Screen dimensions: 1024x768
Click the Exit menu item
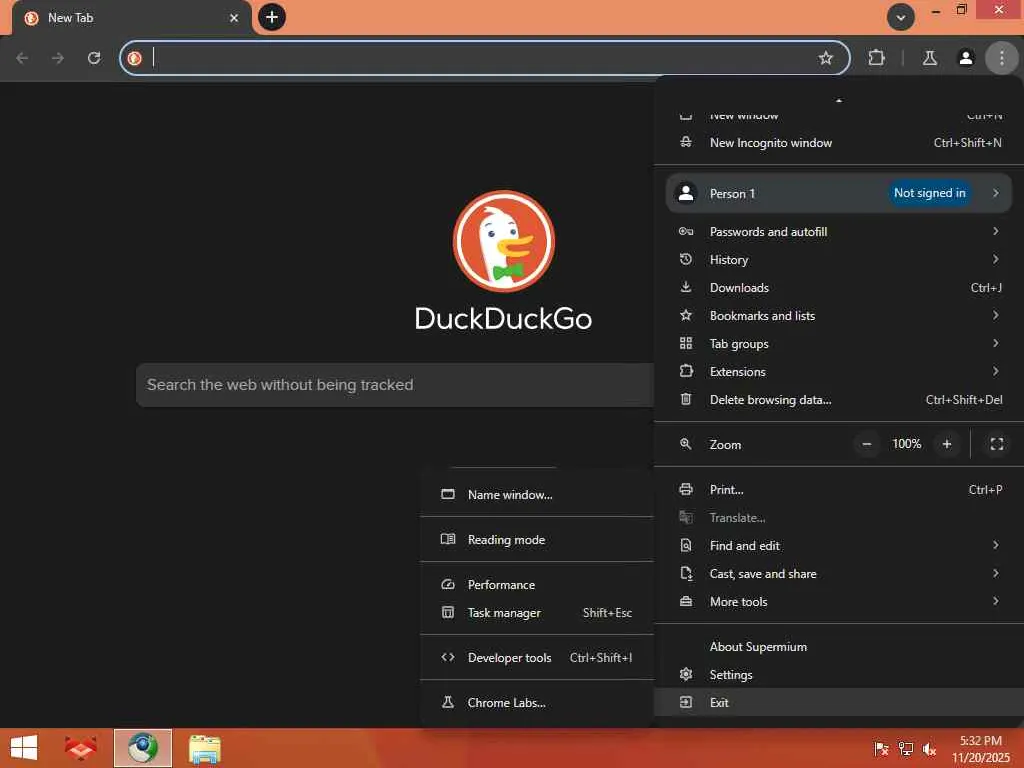[x=839, y=703]
